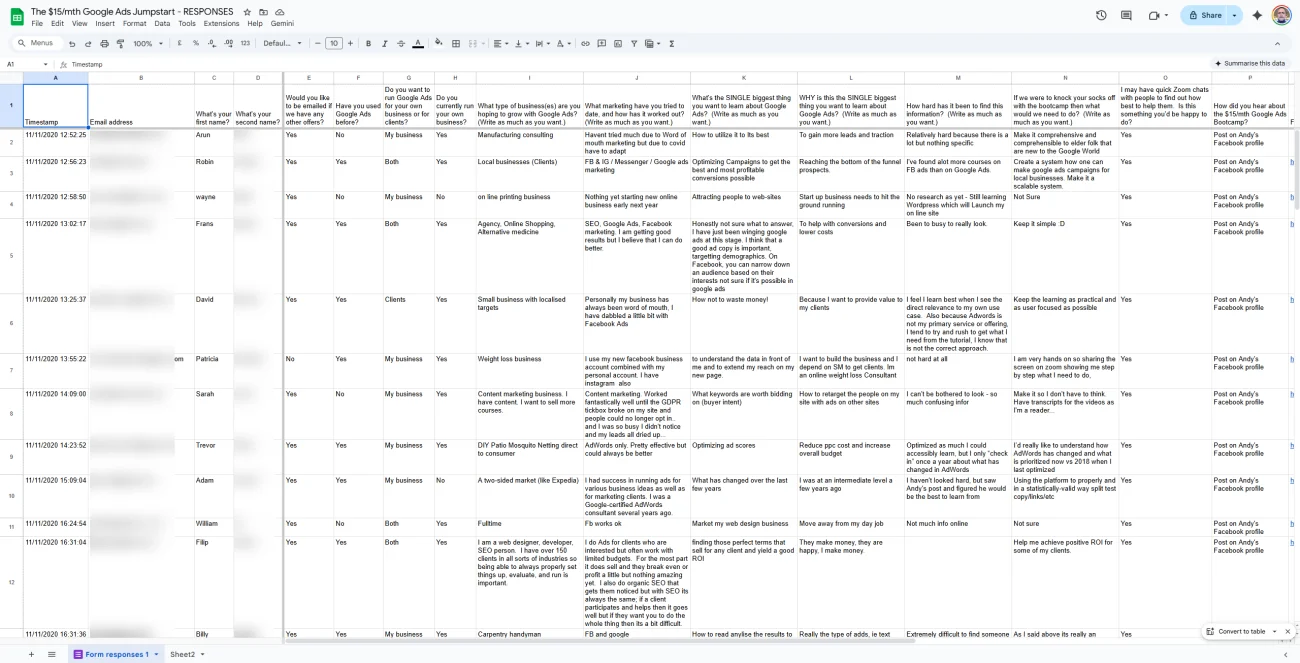Click the Move to folder icon

pyautogui.click(x=263, y=12)
